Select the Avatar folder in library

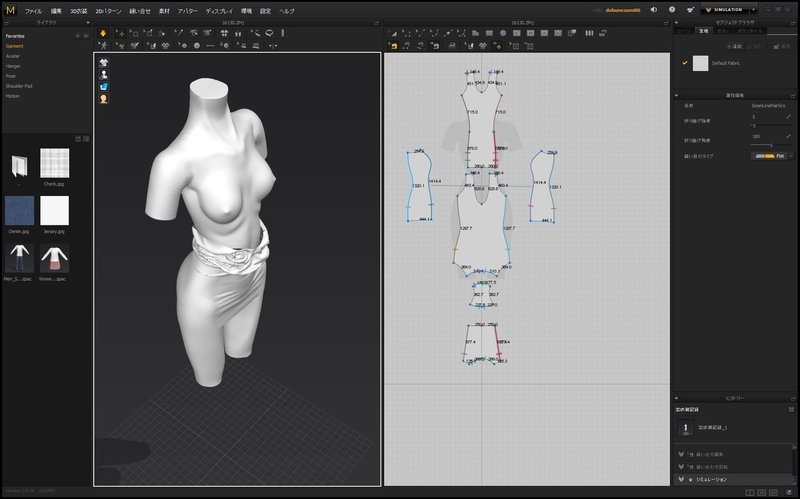click(x=13, y=56)
